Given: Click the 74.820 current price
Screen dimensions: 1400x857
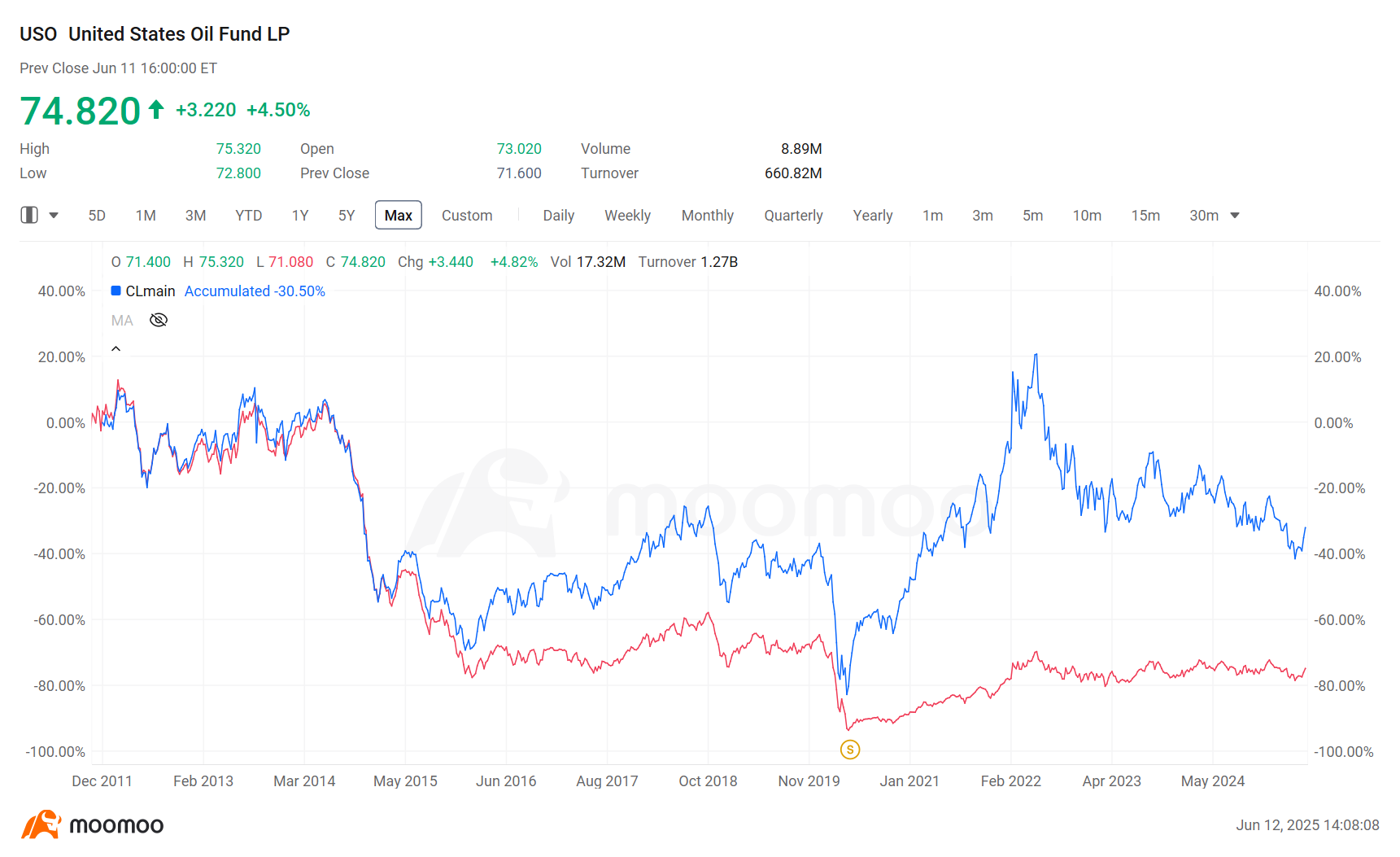Looking at the screenshot, I should [x=81, y=111].
